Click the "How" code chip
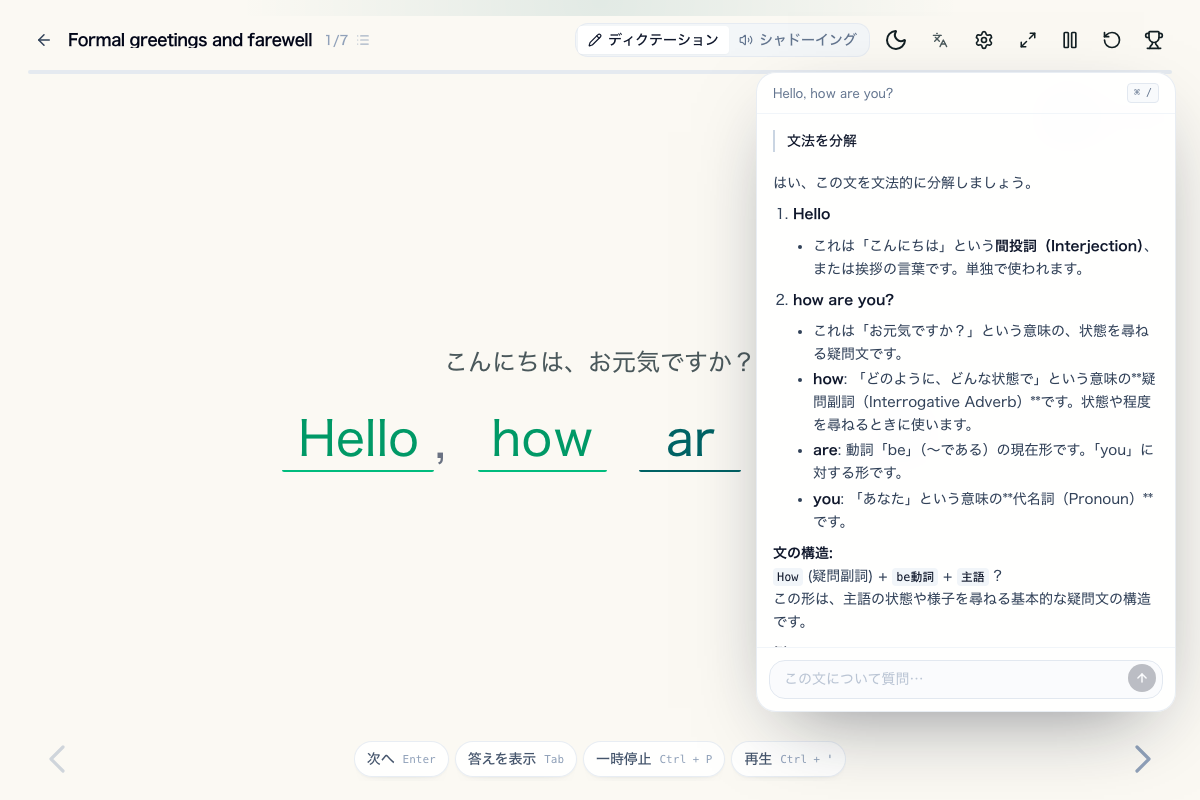 pos(788,577)
